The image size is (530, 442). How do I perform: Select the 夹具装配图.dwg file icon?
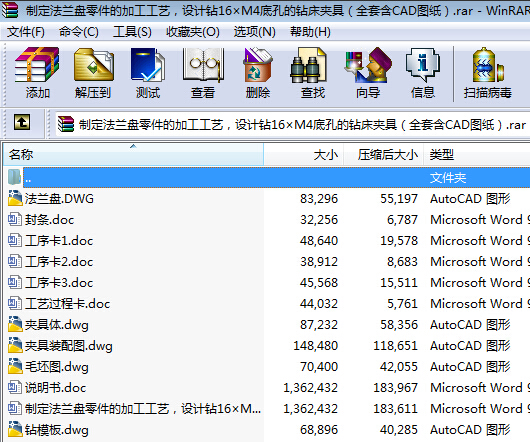pos(15,345)
